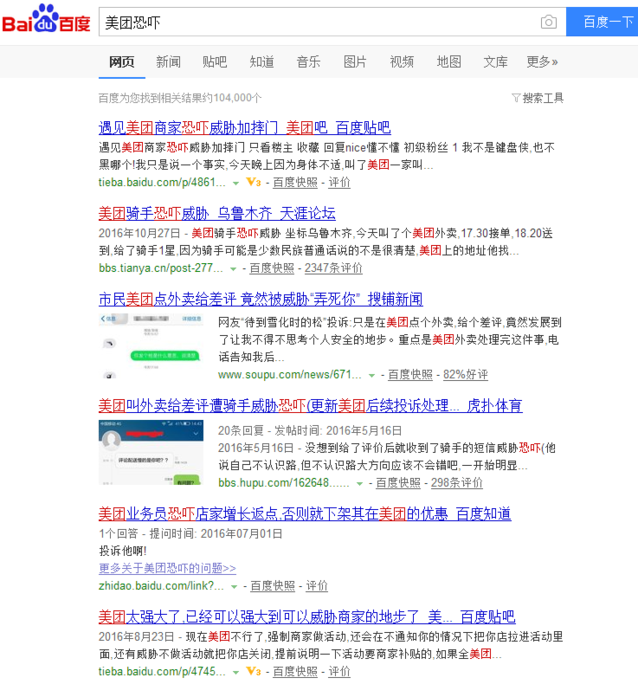The width and height of the screenshot is (638, 684).
Task: Switch to the 新闻 tab
Action: tap(168, 62)
